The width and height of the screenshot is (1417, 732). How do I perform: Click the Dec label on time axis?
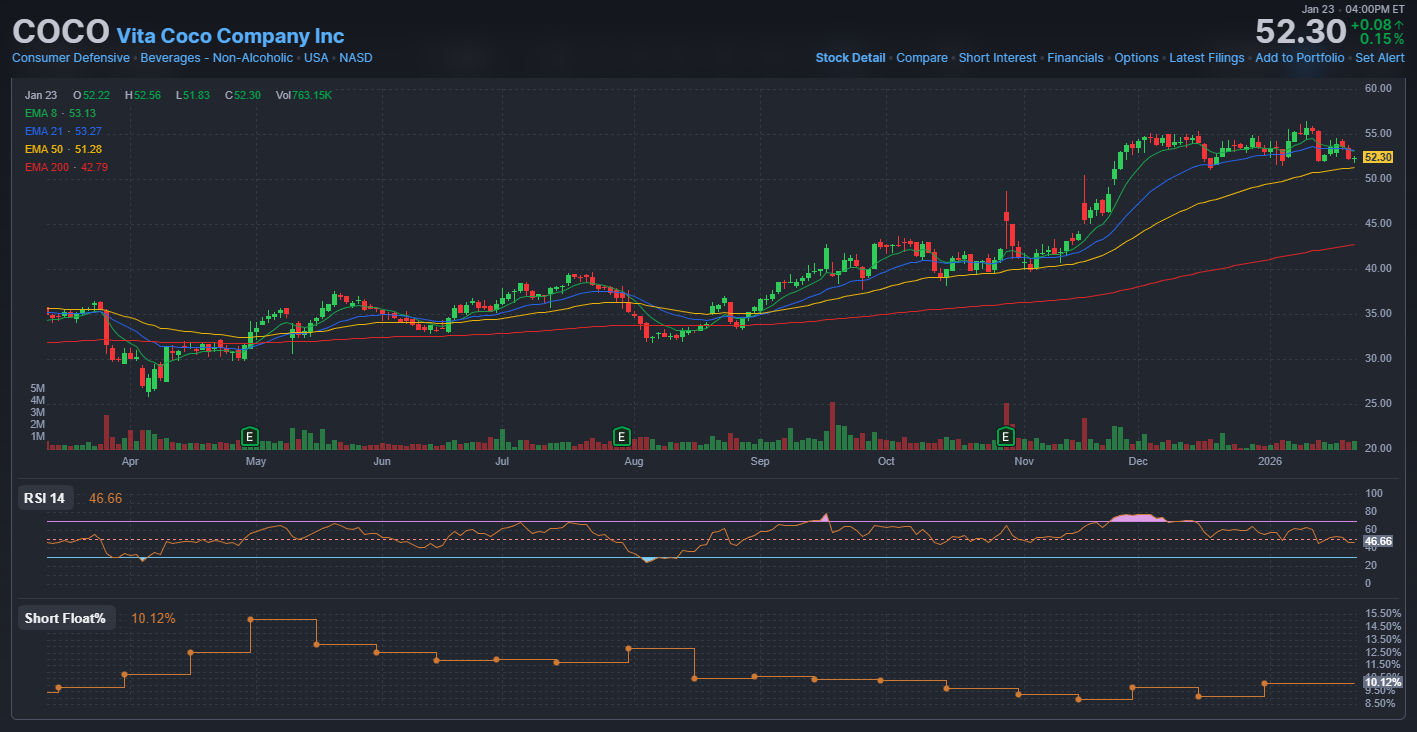(x=1137, y=462)
